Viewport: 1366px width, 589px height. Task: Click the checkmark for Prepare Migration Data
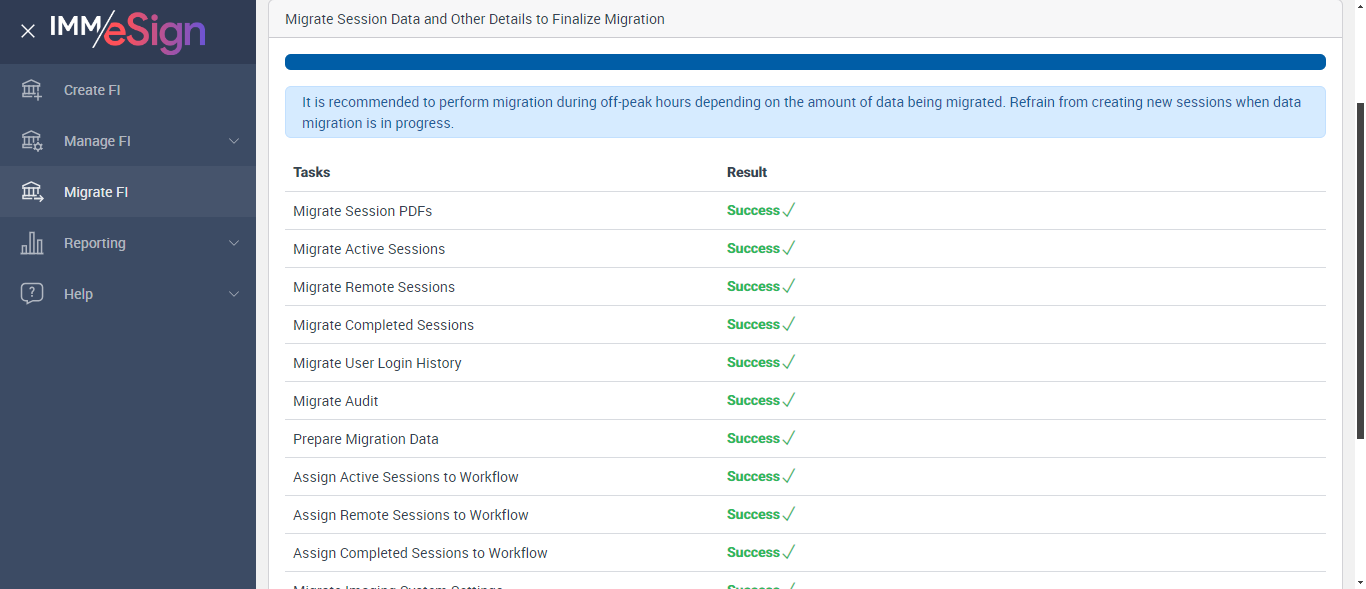789,438
